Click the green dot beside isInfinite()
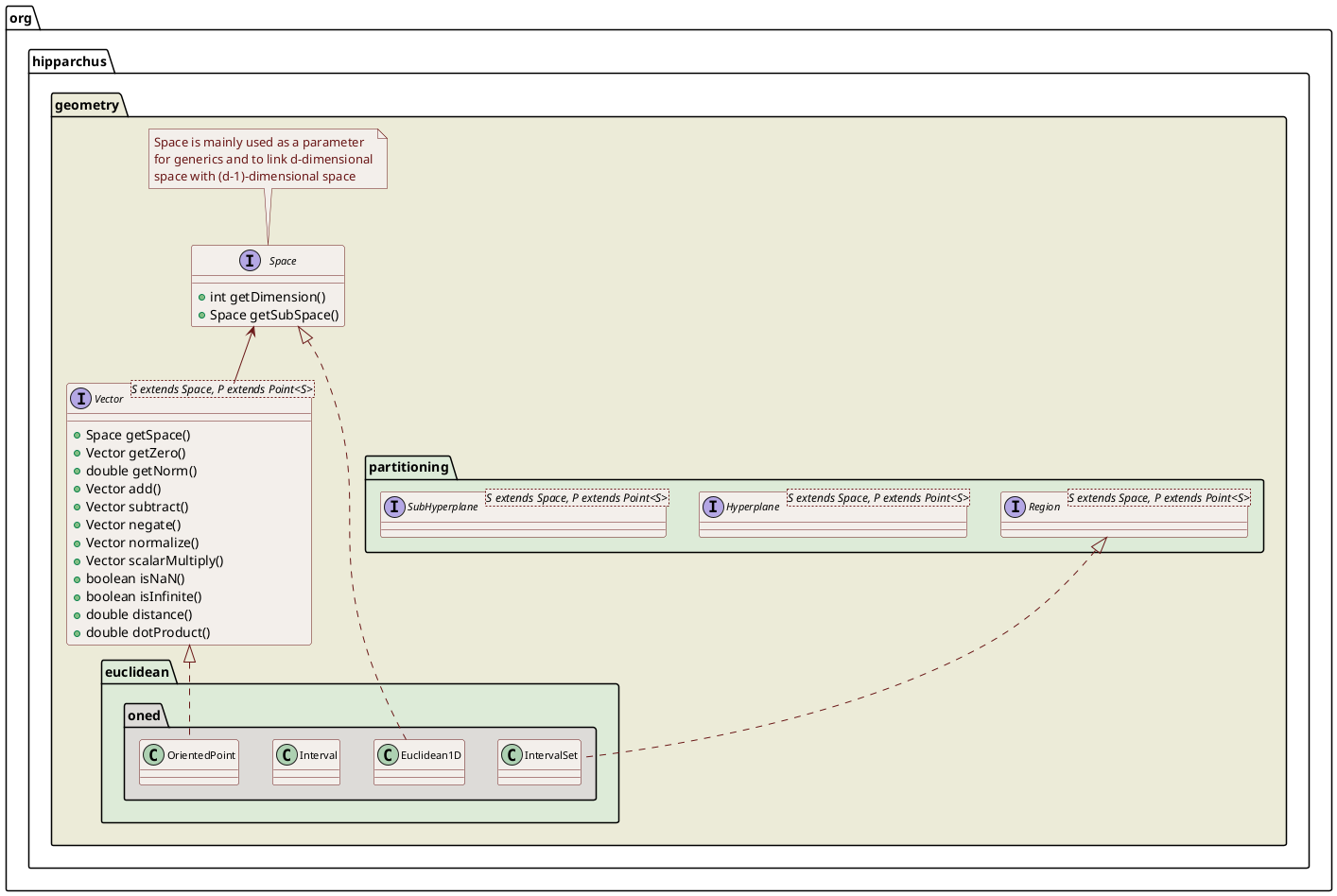This screenshot has width=1337, height=896. [77, 597]
